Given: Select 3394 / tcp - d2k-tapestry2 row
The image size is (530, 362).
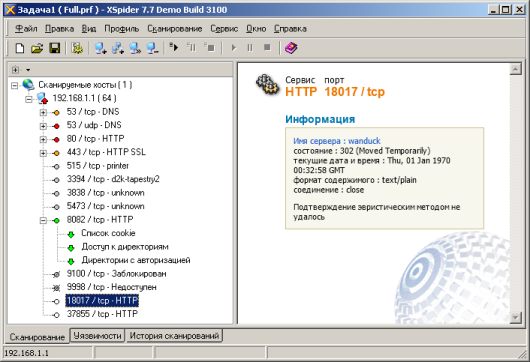Looking at the screenshot, I should [113, 179].
